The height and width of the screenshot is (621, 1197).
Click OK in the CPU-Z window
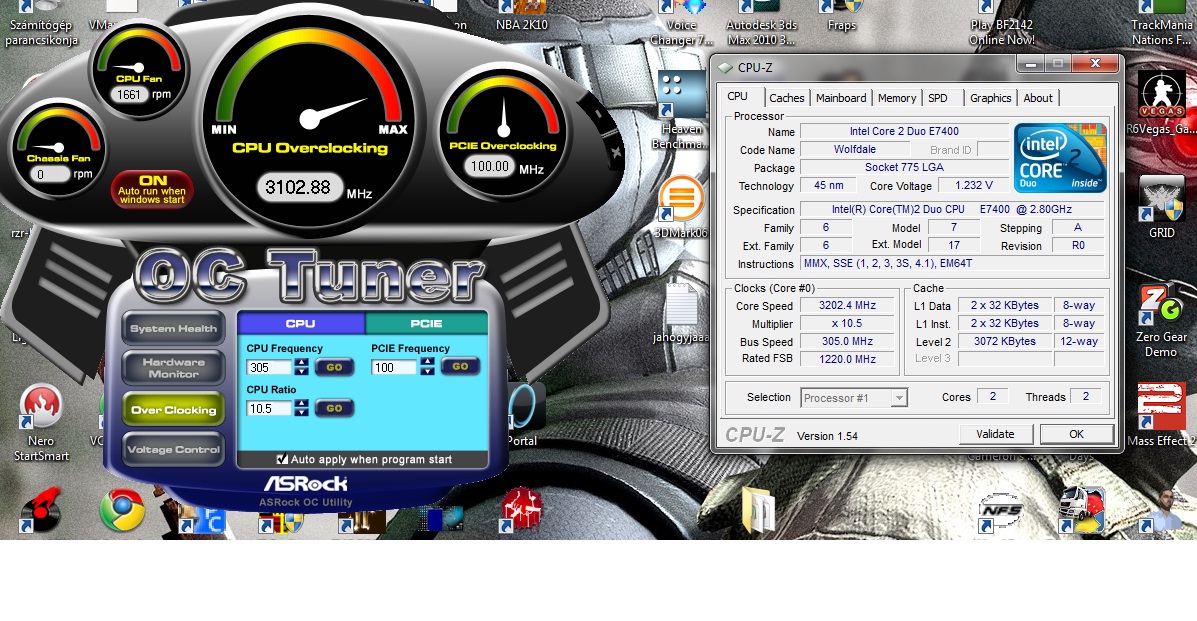pyautogui.click(x=1076, y=434)
